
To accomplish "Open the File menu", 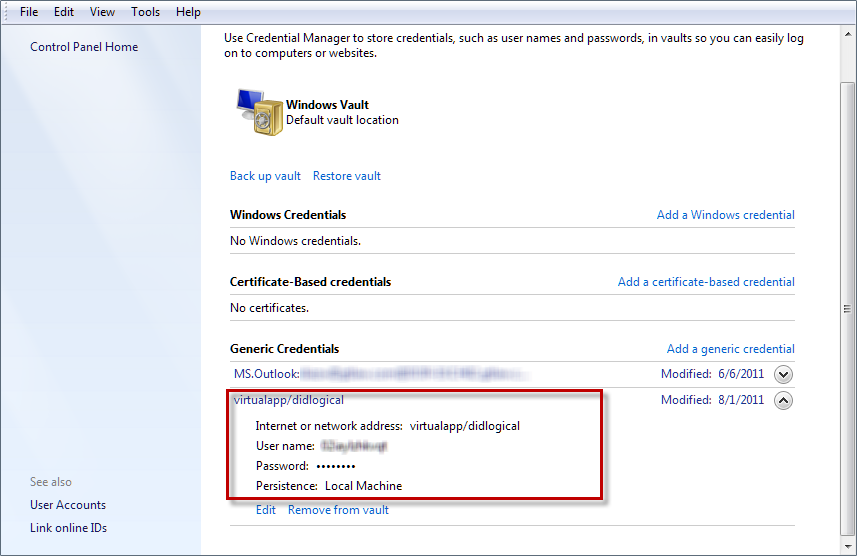I will (x=29, y=12).
